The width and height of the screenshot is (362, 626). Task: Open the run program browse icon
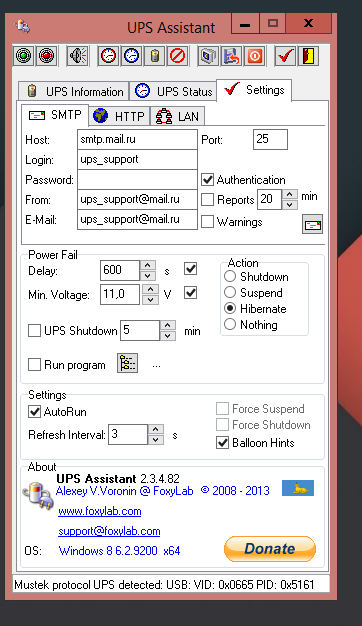[x=127, y=363]
